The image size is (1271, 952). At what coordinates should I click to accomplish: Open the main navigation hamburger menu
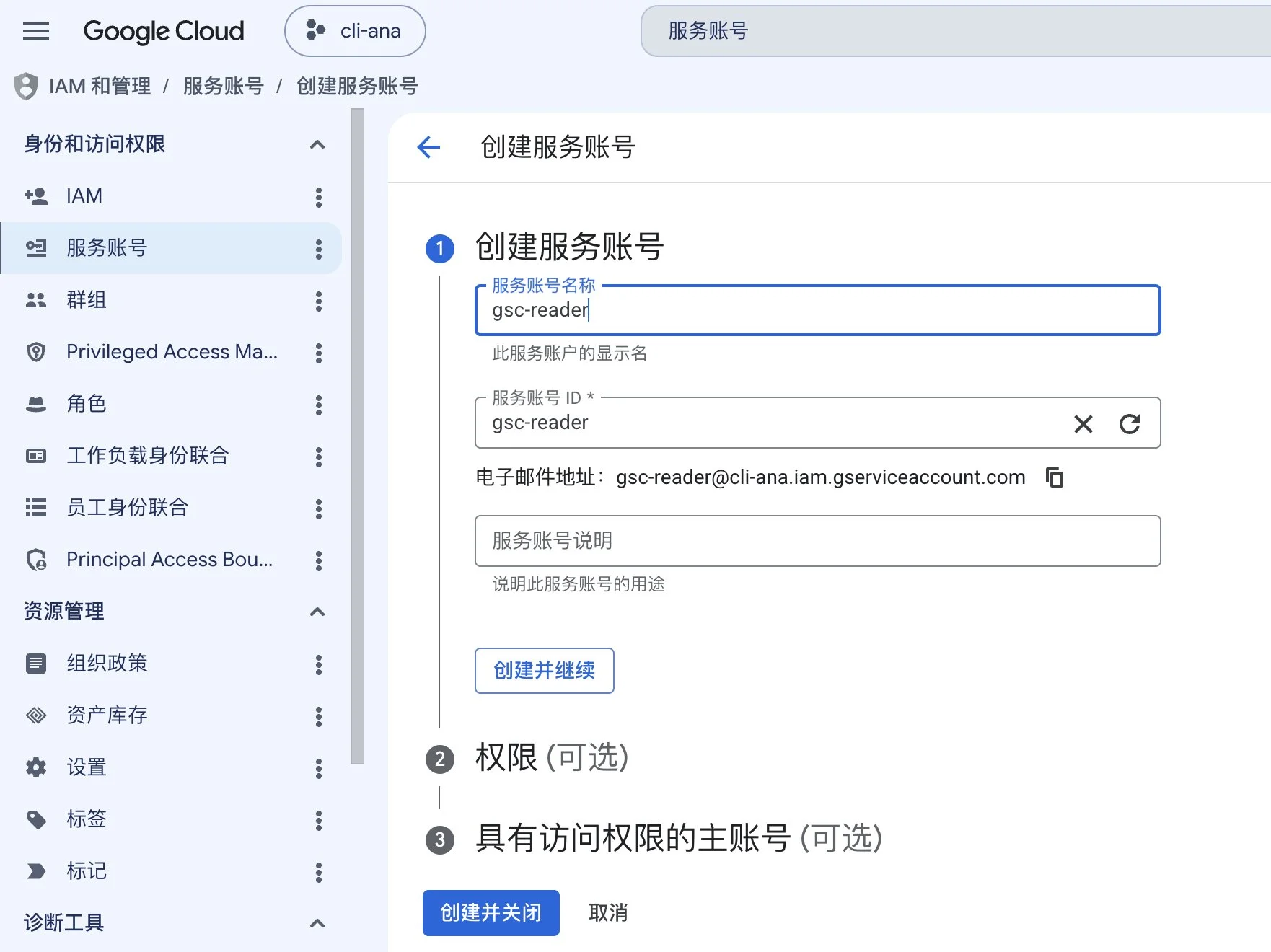pos(36,31)
